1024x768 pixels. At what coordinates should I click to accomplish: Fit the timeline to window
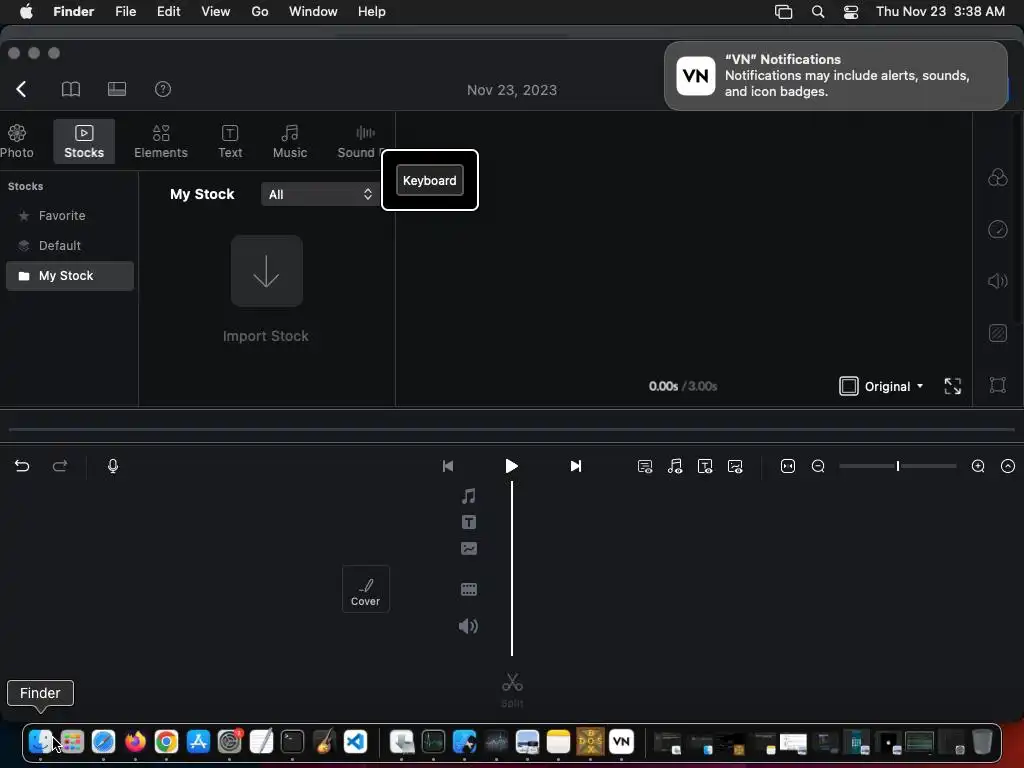(x=788, y=466)
